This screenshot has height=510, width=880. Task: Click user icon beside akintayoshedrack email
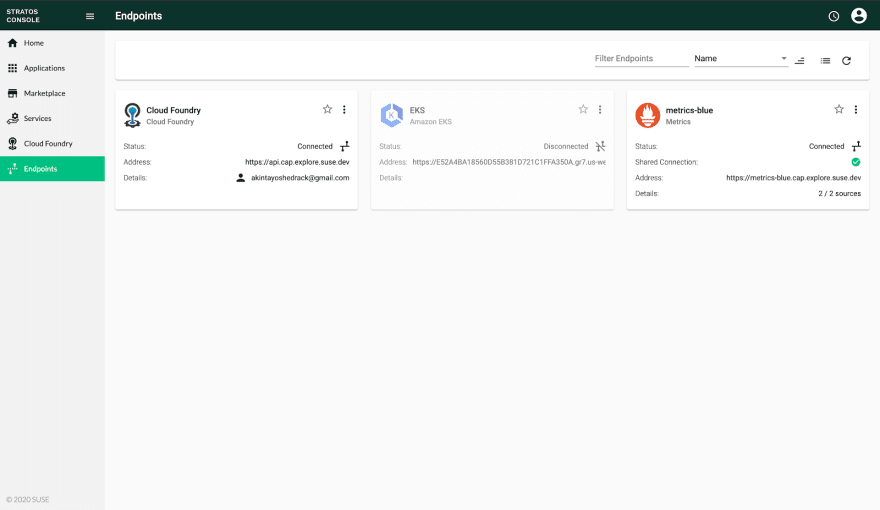(x=241, y=178)
